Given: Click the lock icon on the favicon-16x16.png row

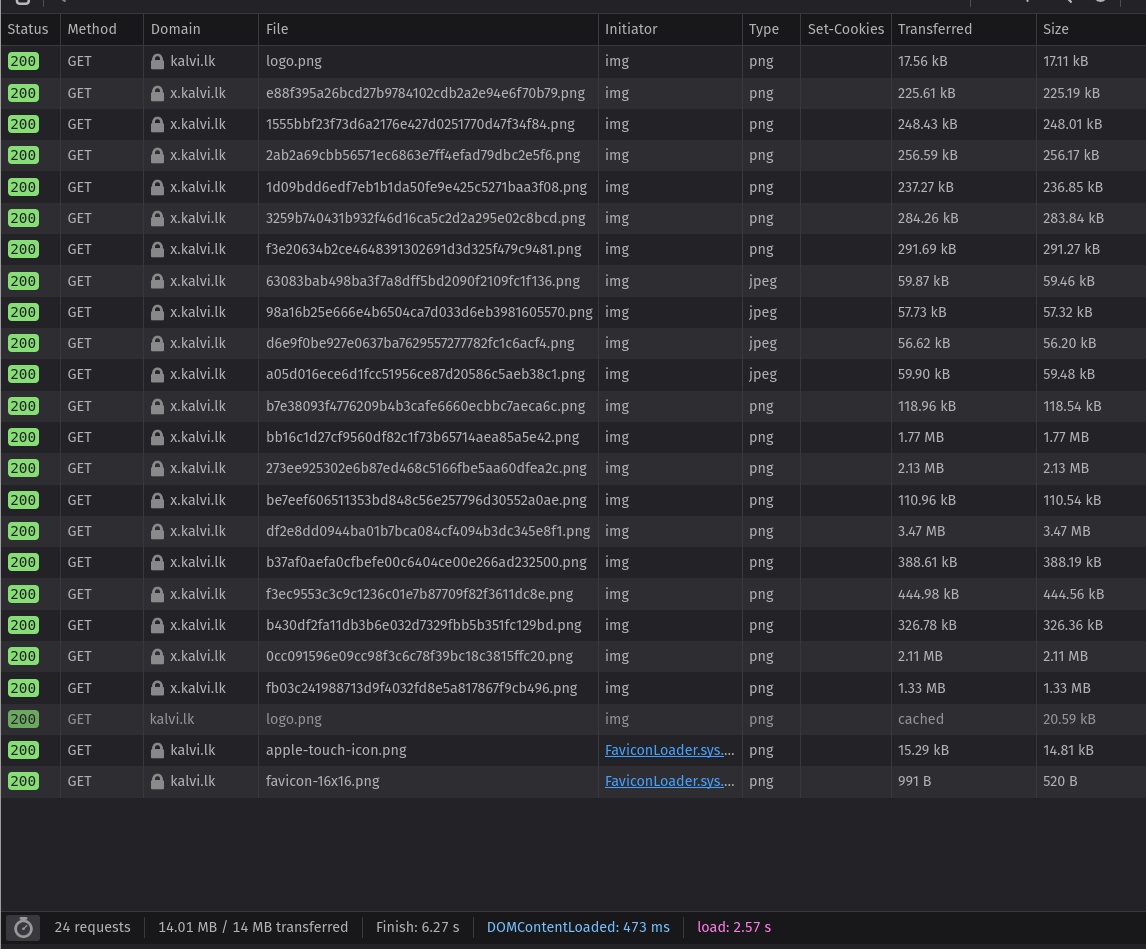Looking at the screenshot, I should pyautogui.click(x=157, y=781).
